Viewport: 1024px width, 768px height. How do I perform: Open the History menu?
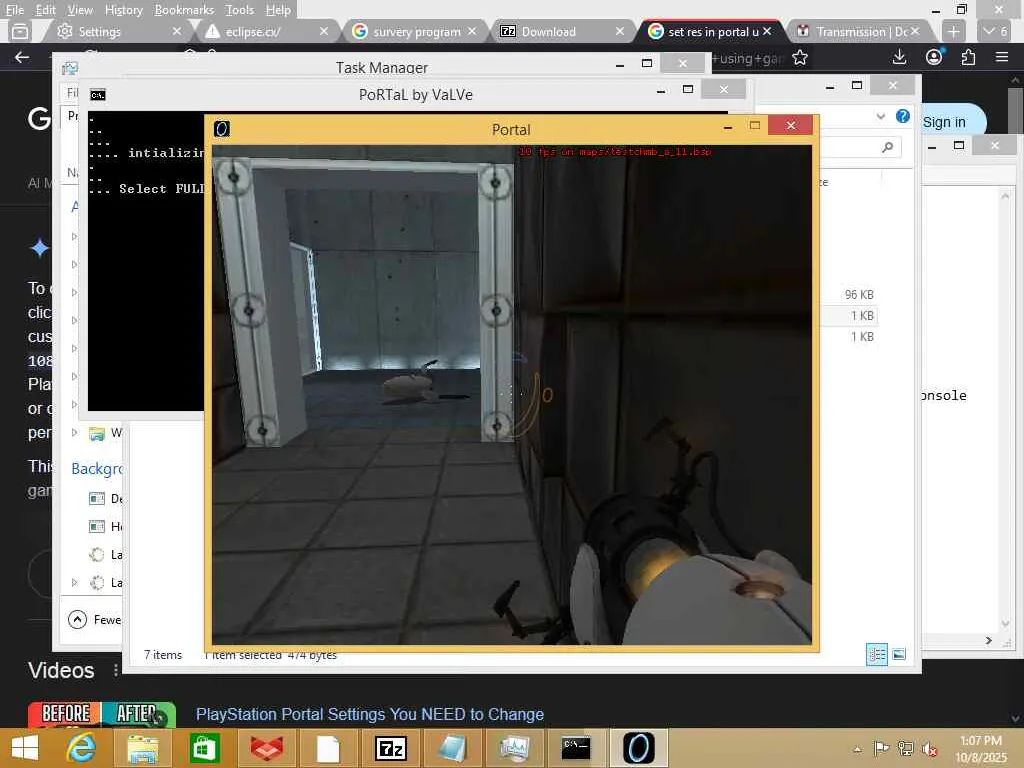(123, 10)
